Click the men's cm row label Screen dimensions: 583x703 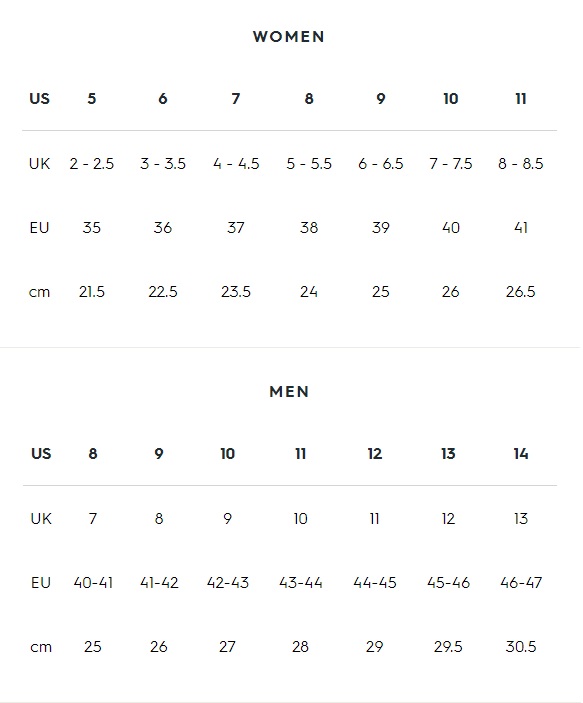(x=41, y=647)
